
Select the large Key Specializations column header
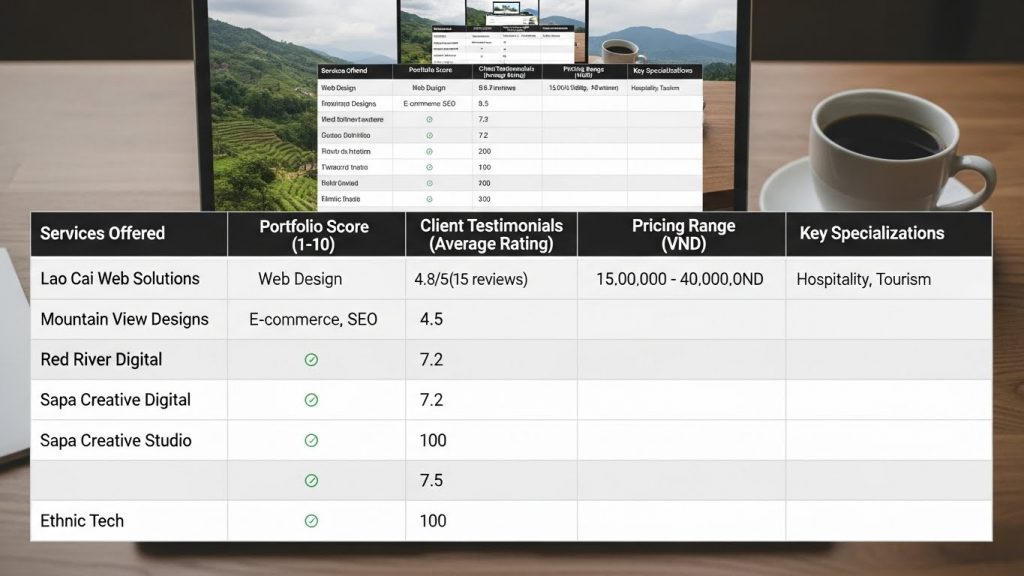tap(889, 234)
